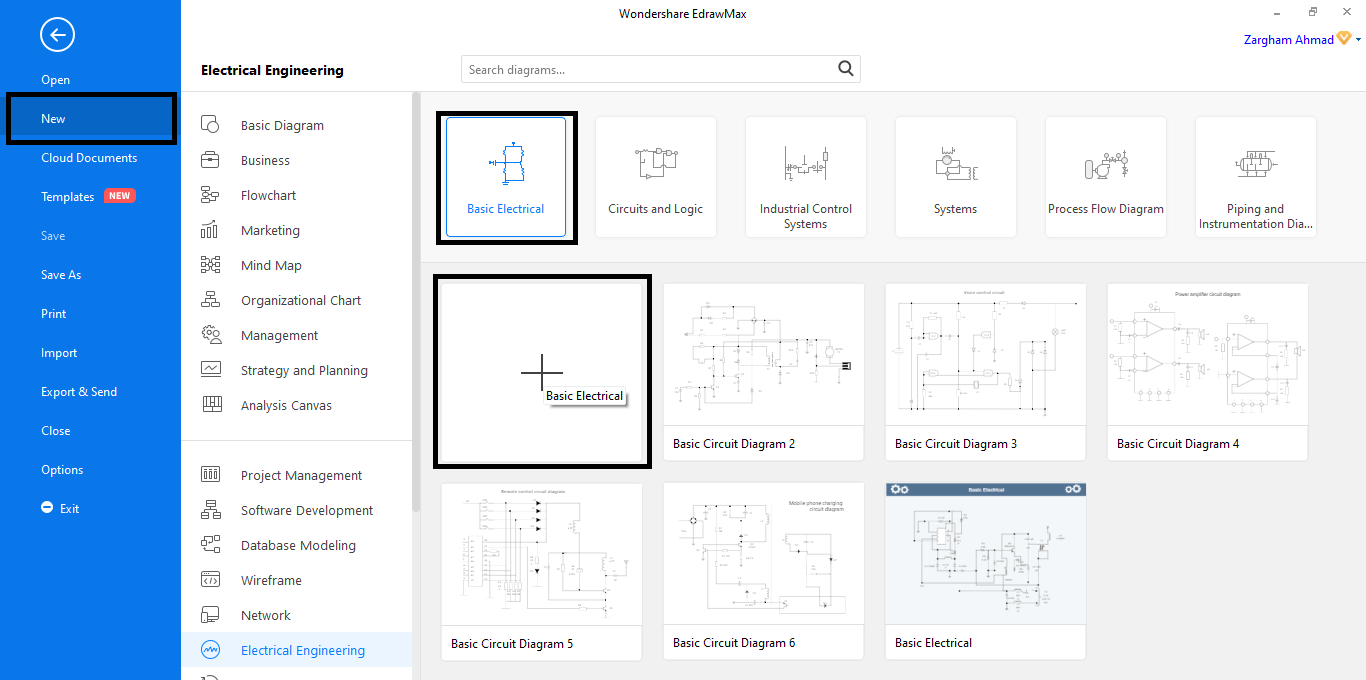Viewport: 1366px width, 680px height.
Task: Click the Flowchart category icon
Action: click(x=210, y=195)
